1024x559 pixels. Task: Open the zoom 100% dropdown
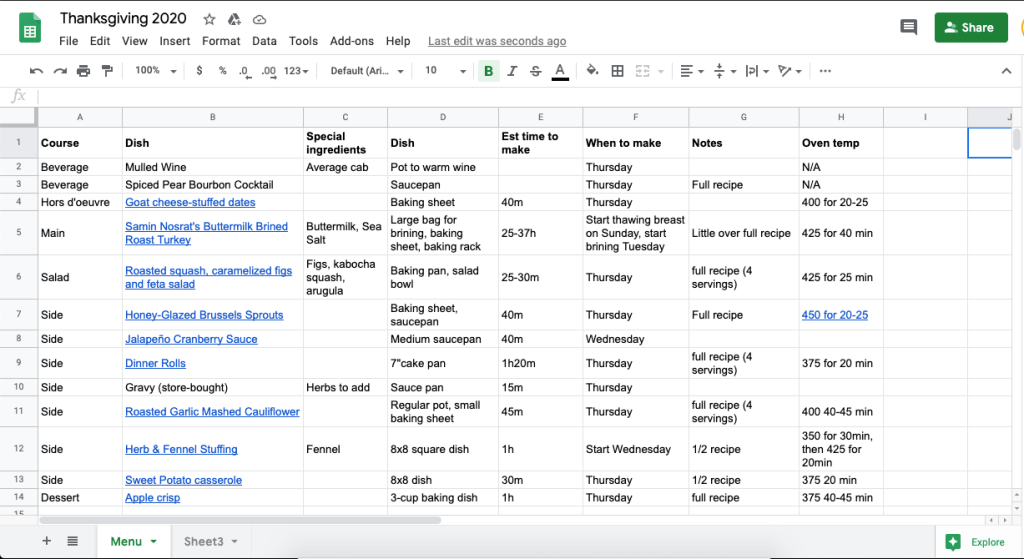point(155,71)
